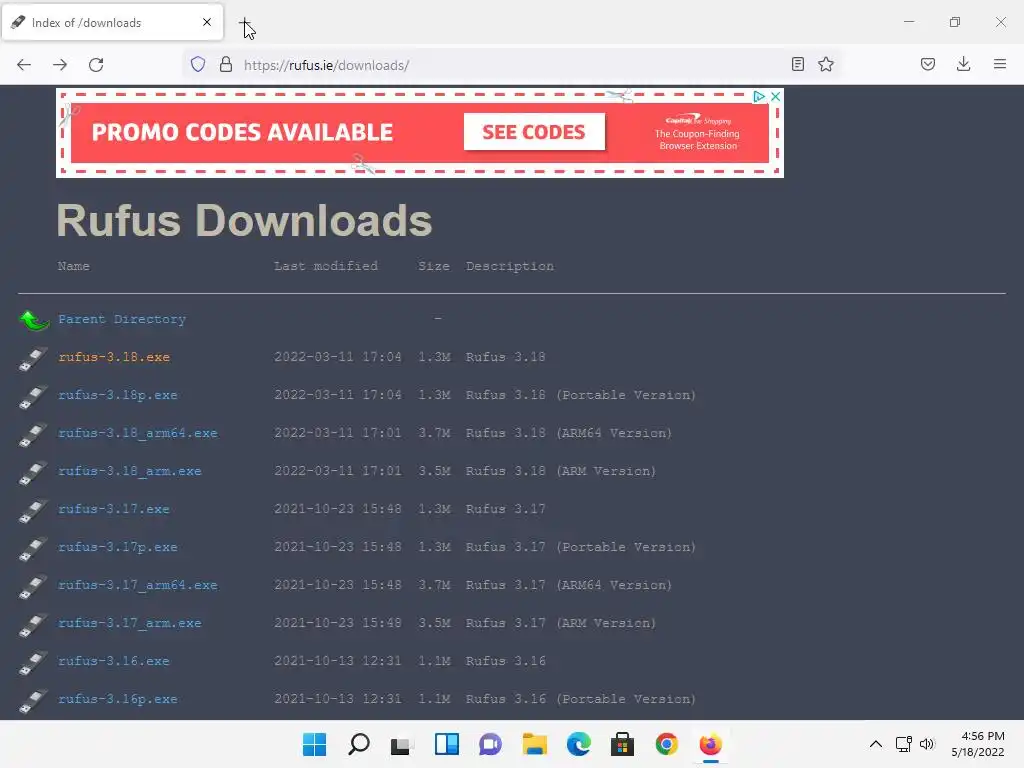Download rufus-3.17_arm64.exe

click(138, 585)
